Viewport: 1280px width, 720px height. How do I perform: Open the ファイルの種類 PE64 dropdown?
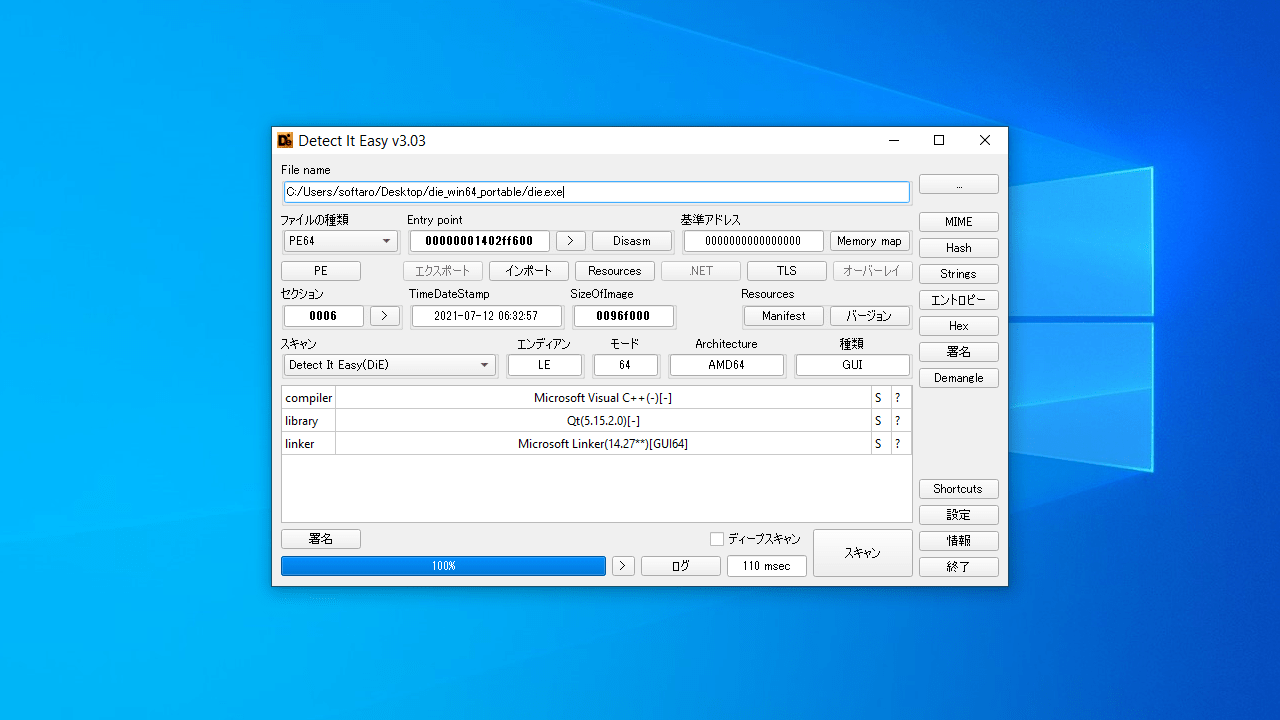[340, 241]
